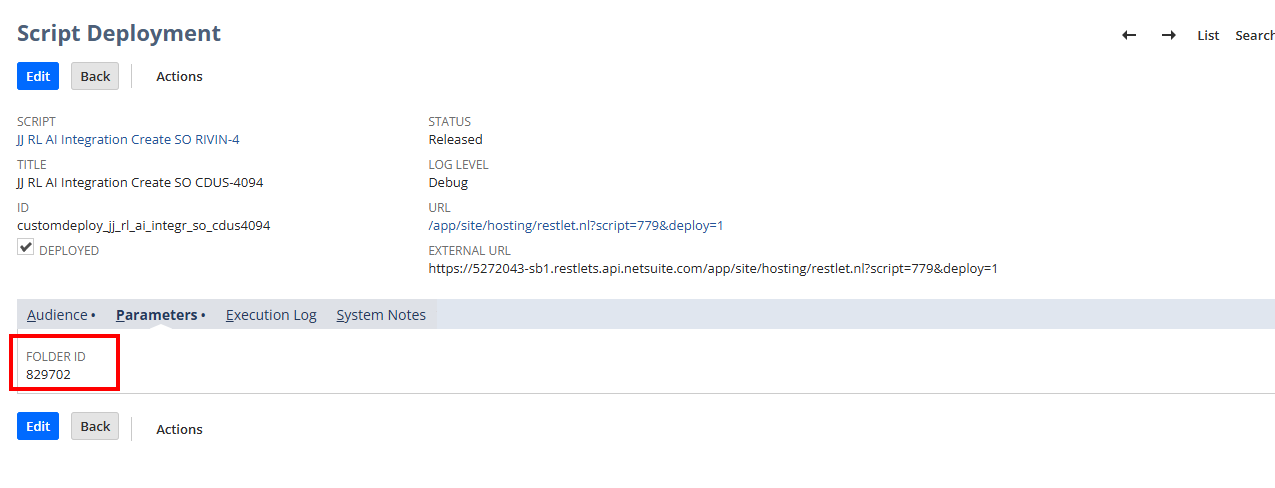Open the top Actions menu
This screenshot has height=488, width=1275.
[179, 76]
